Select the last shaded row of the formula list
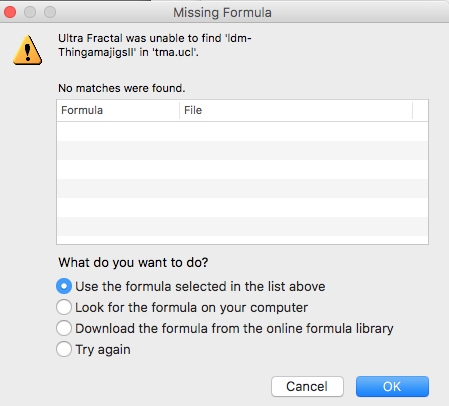The width and height of the screenshot is (449, 406). tap(242, 226)
